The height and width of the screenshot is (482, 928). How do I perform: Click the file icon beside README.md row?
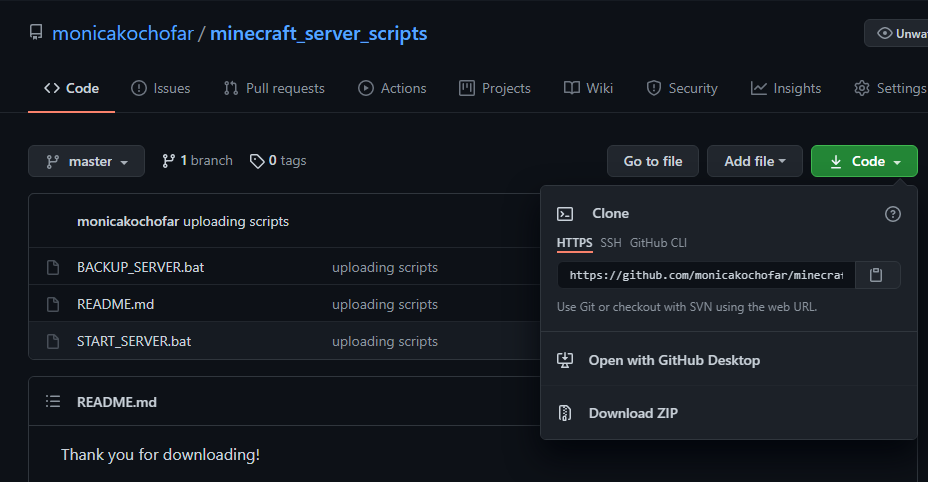click(x=53, y=304)
